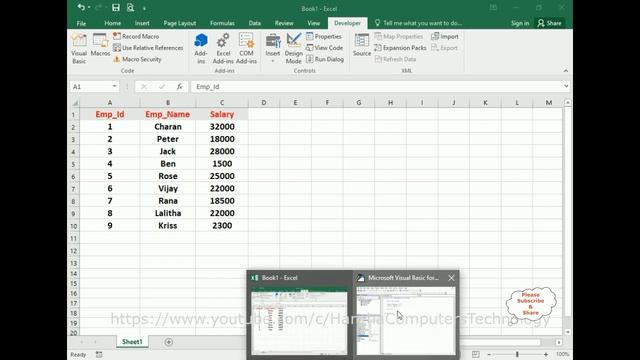Open the XML Source pane
The height and width of the screenshot is (360, 640).
362,45
